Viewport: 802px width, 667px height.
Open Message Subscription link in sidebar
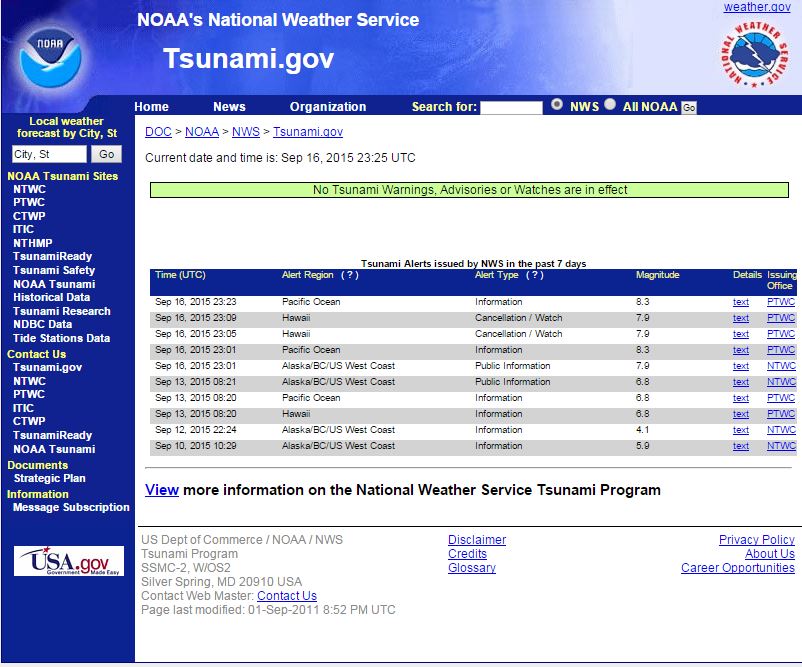click(71, 507)
